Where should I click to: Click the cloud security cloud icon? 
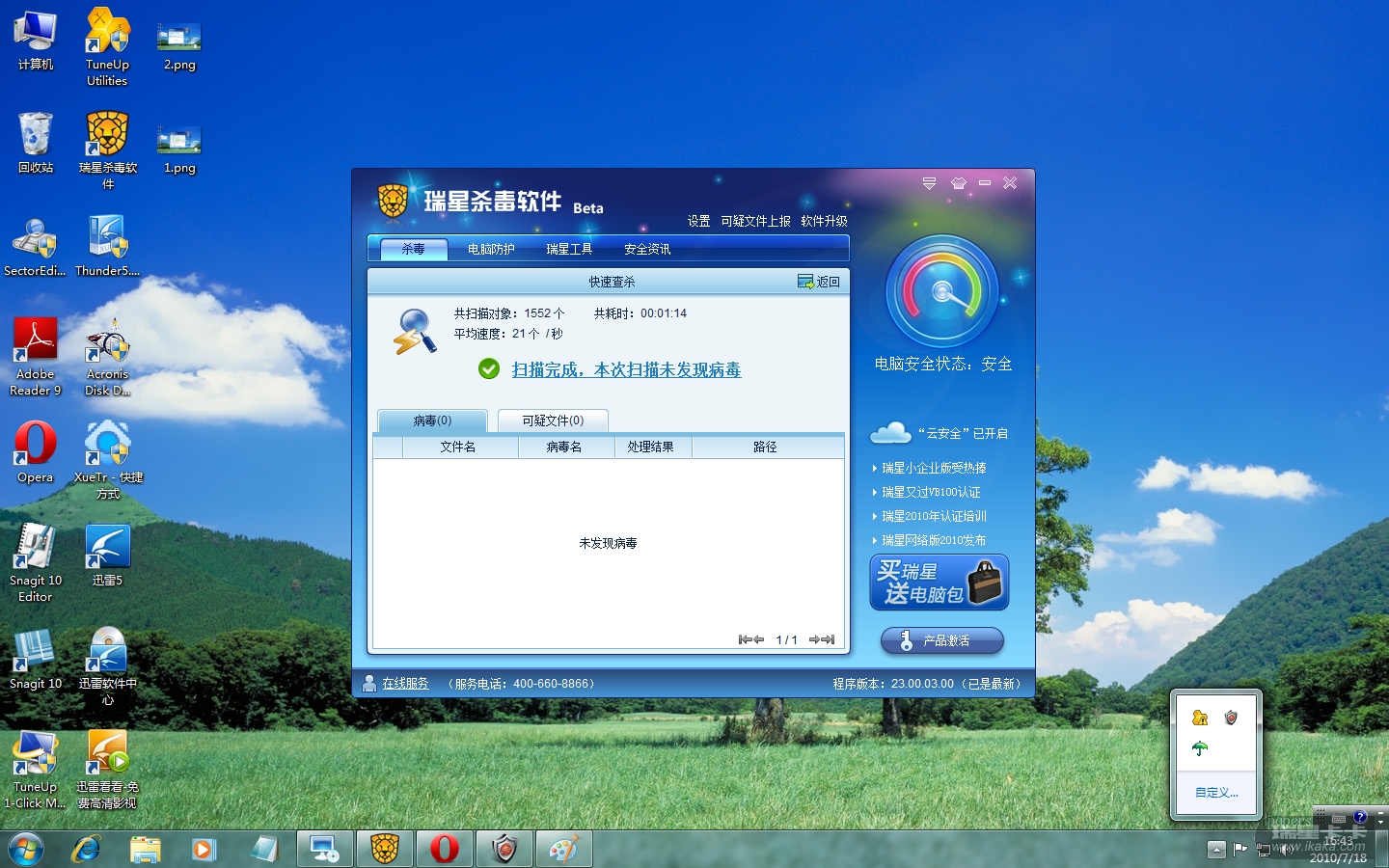890,433
